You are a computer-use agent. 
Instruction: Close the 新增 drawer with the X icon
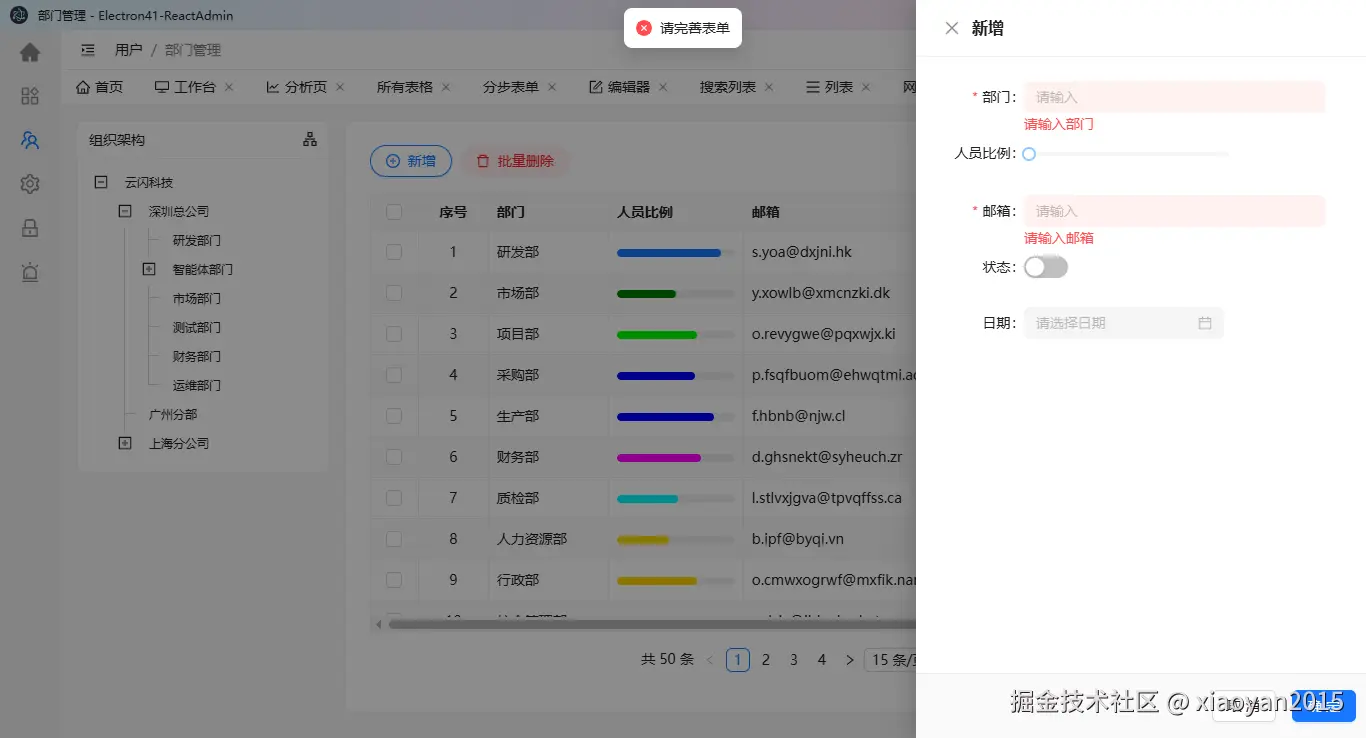pos(952,28)
